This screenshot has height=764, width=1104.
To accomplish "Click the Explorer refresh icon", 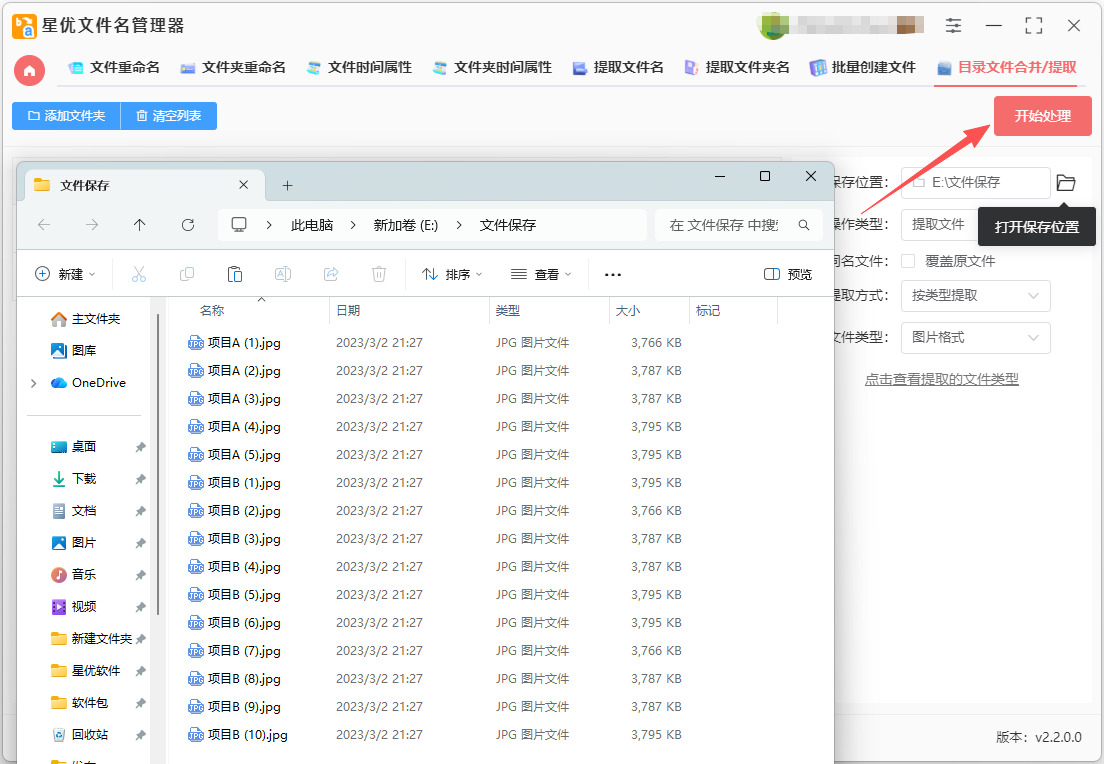I will point(188,225).
